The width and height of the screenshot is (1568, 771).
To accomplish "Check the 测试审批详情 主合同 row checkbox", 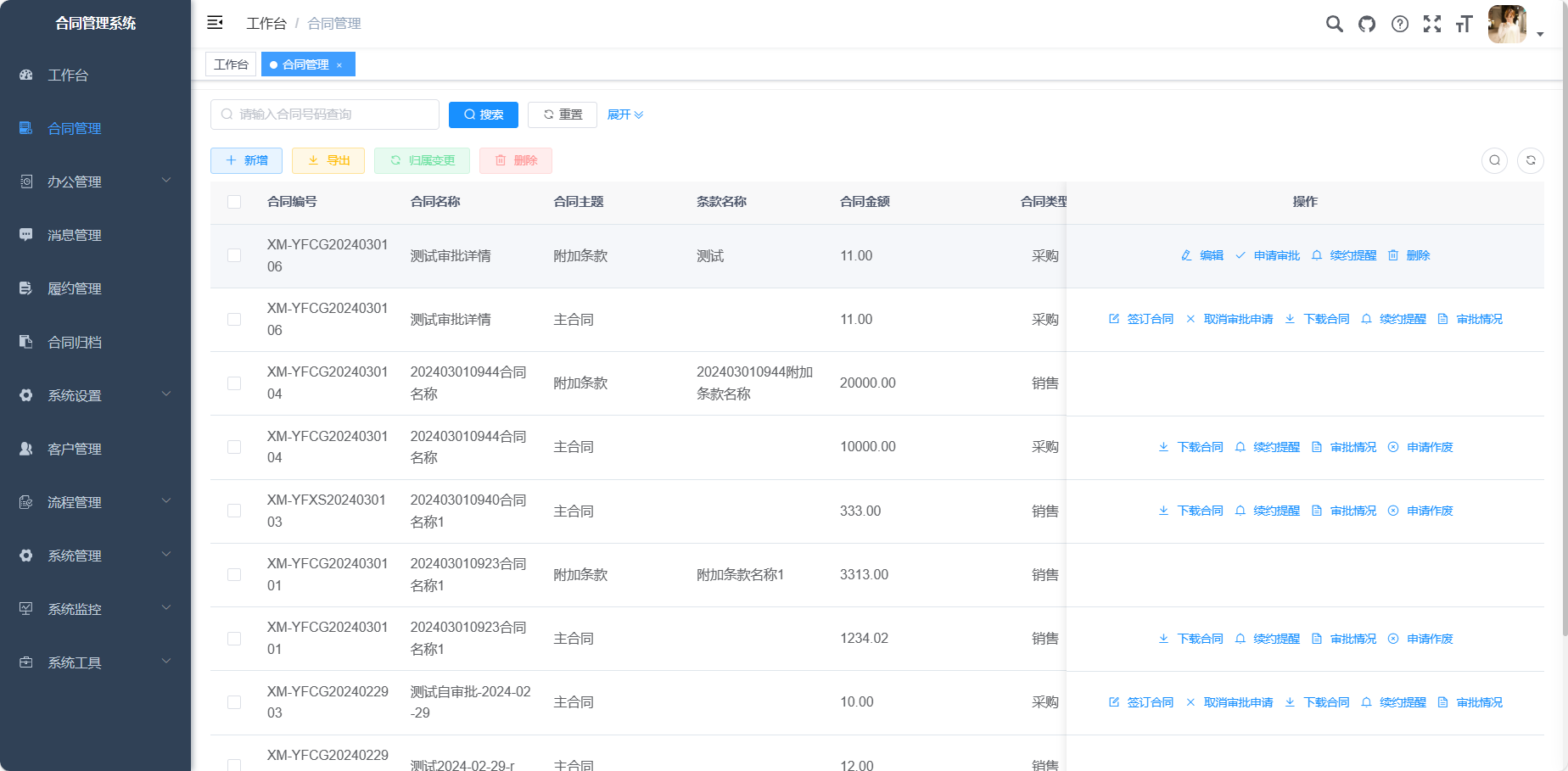I will (234, 319).
